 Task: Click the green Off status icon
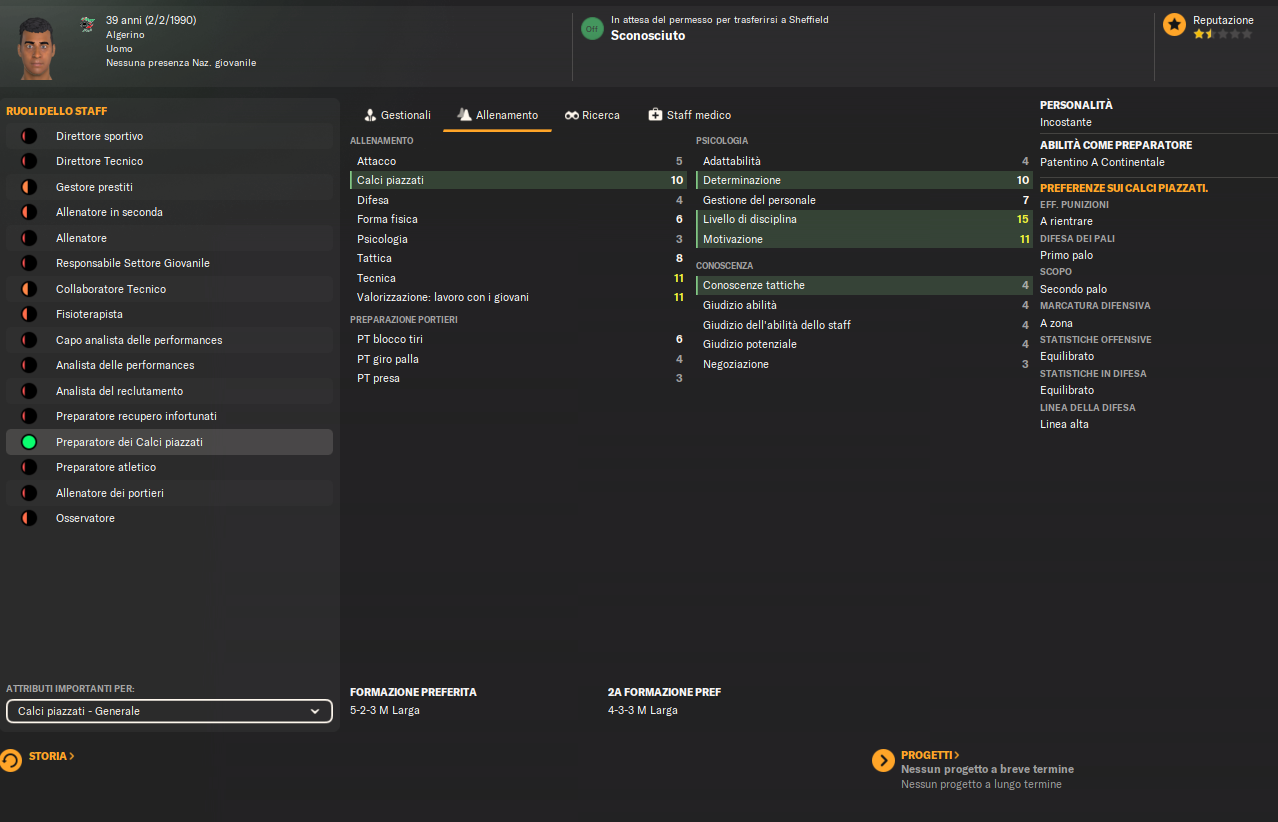point(592,29)
